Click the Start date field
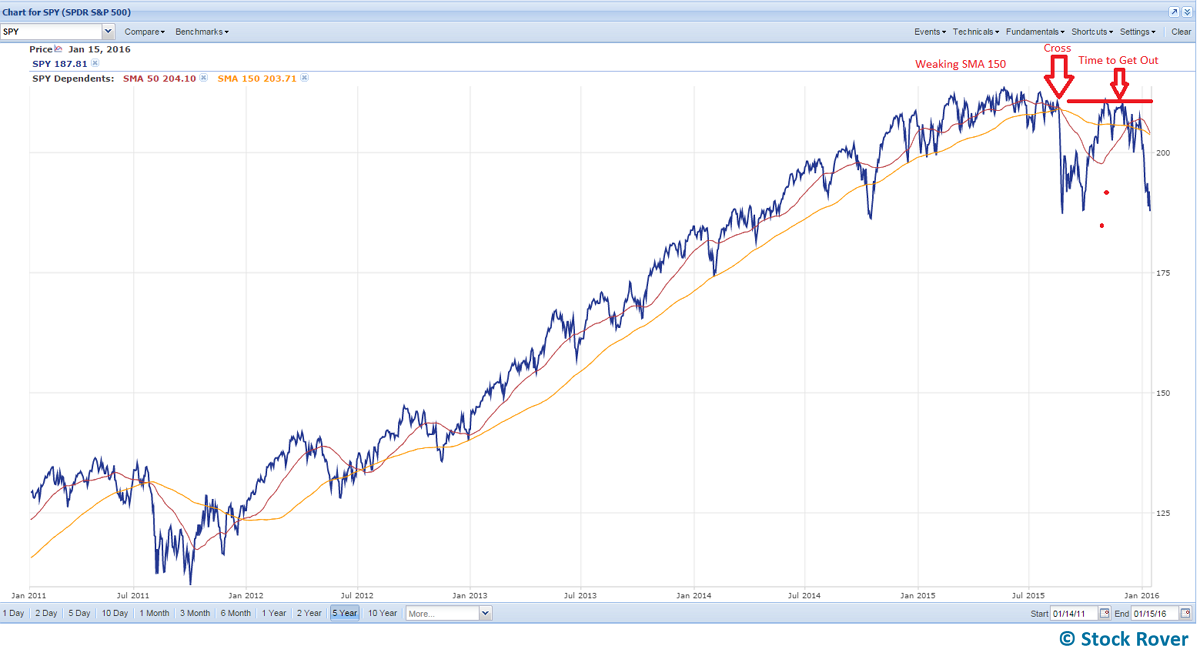The width and height of the screenshot is (1200, 660). pyautogui.click(x=1073, y=613)
